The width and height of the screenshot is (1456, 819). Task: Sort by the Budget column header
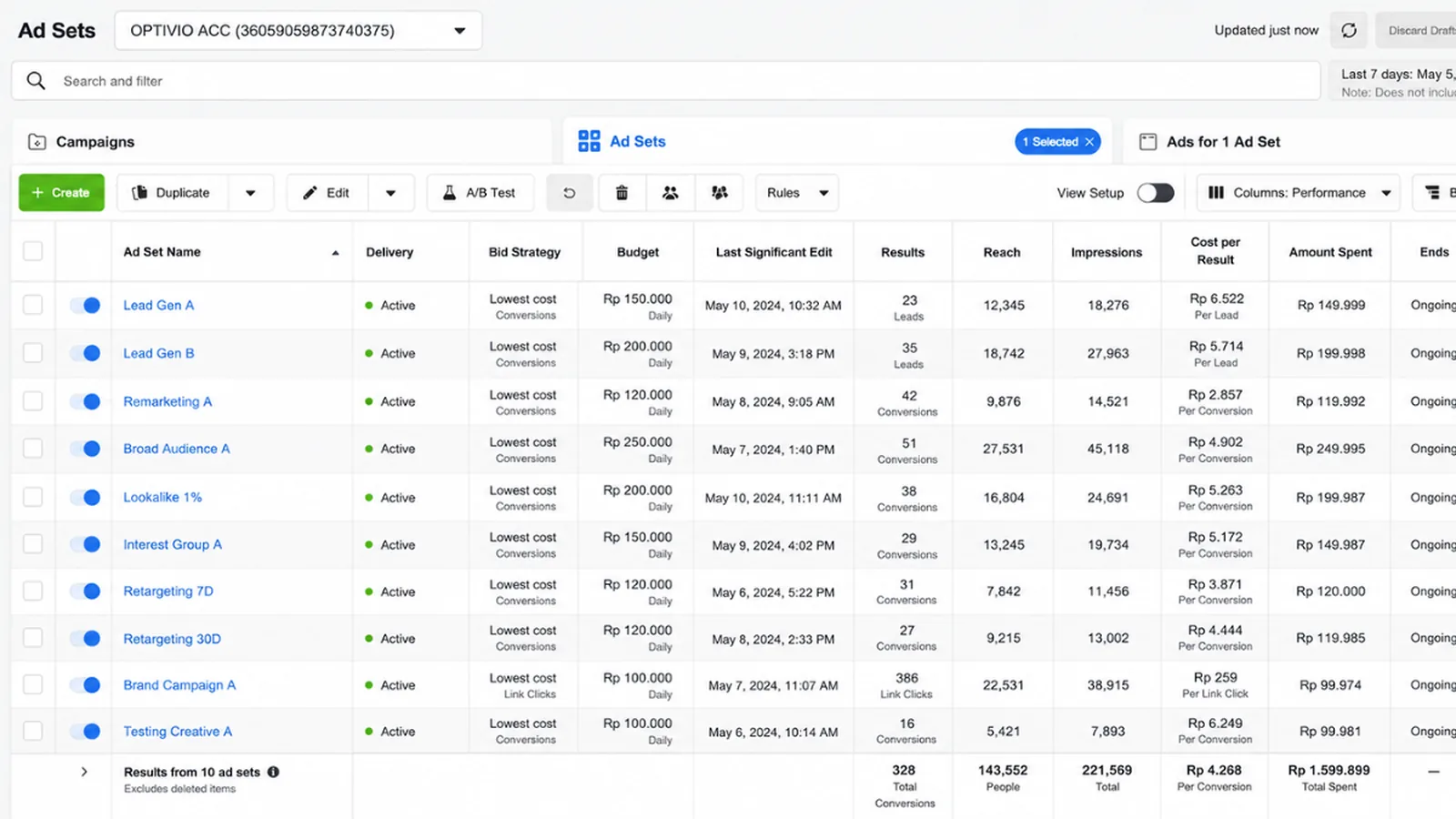(x=638, y=252)
